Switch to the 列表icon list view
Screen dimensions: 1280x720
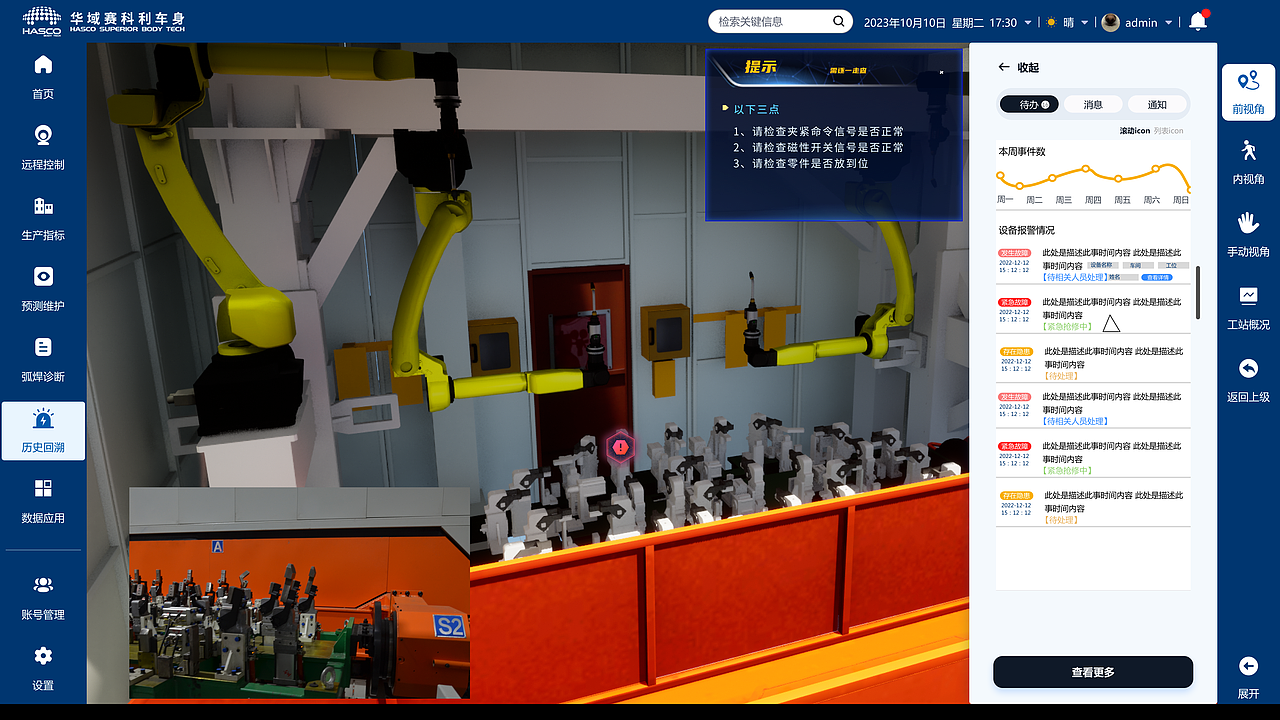coord(1168,130)
